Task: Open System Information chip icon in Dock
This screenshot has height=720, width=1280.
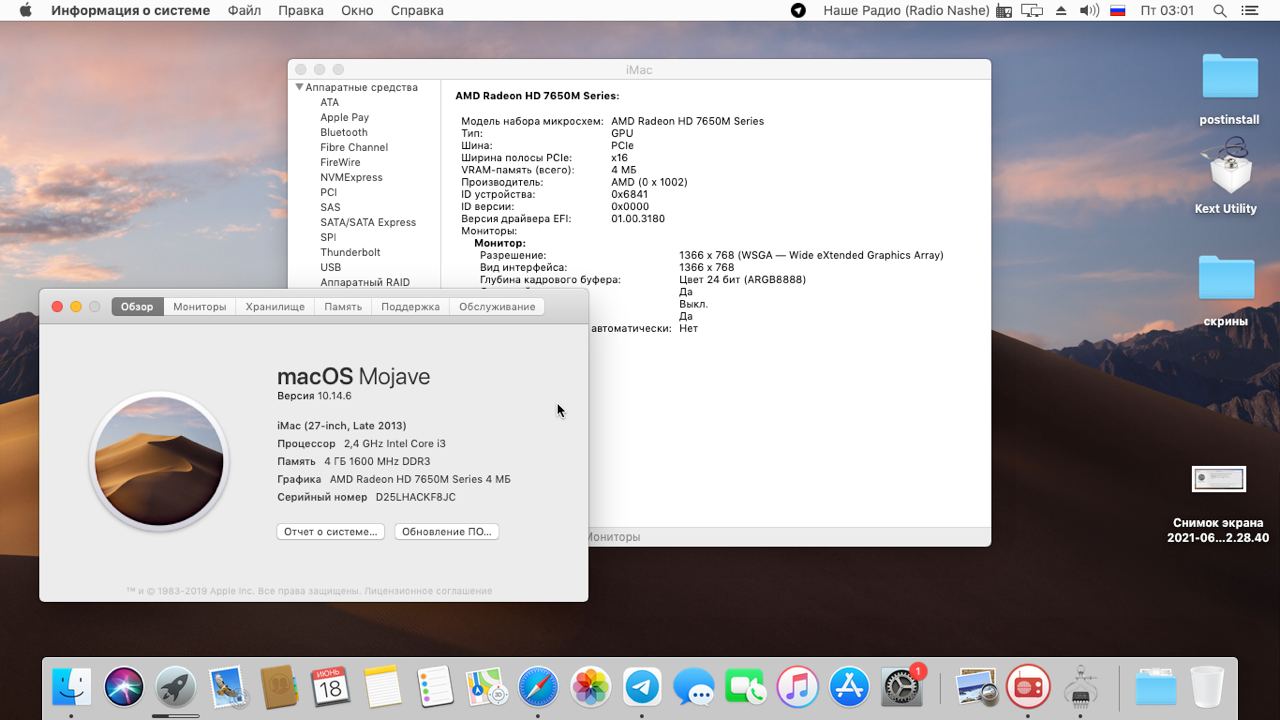Action: [1080, 687]
